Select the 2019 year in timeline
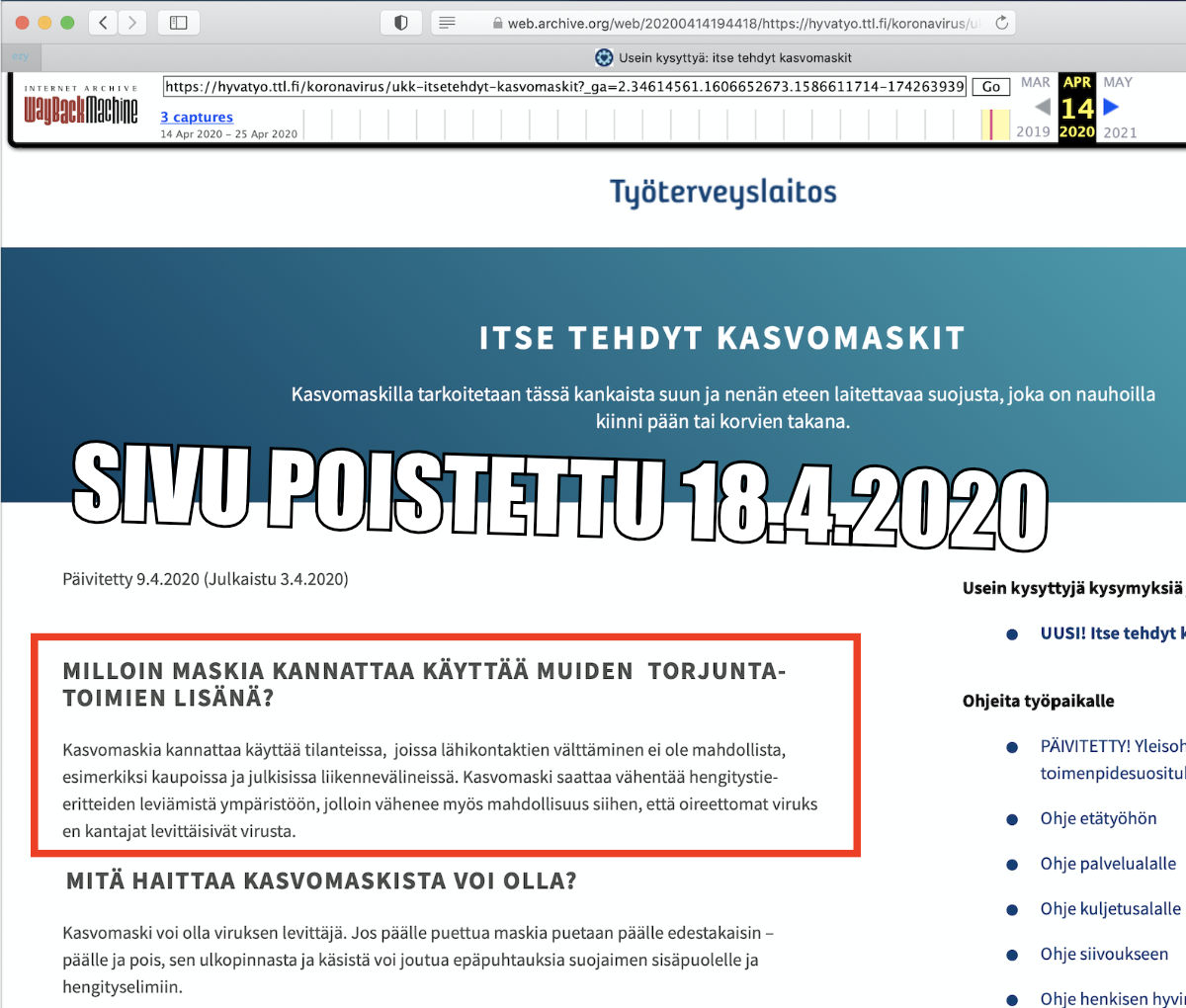Image resolution: width=1186 pixels, height=1008 pixels. pyautogui.click(x=1033, y=132)
